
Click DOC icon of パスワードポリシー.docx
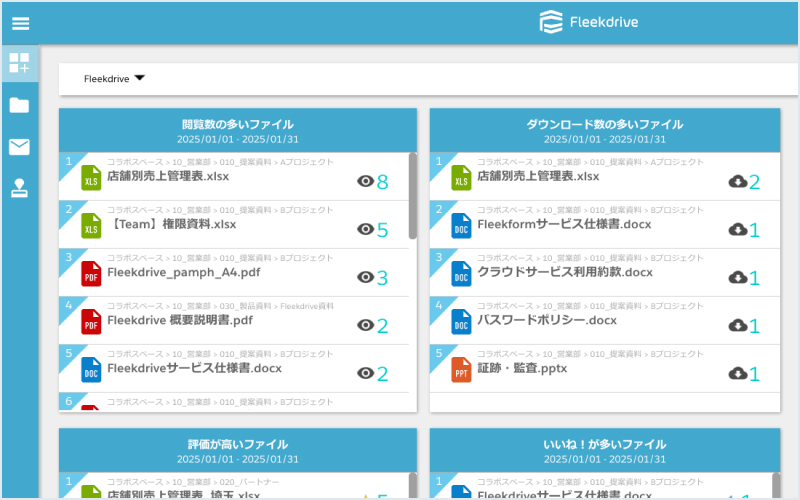tap(461, 322)
